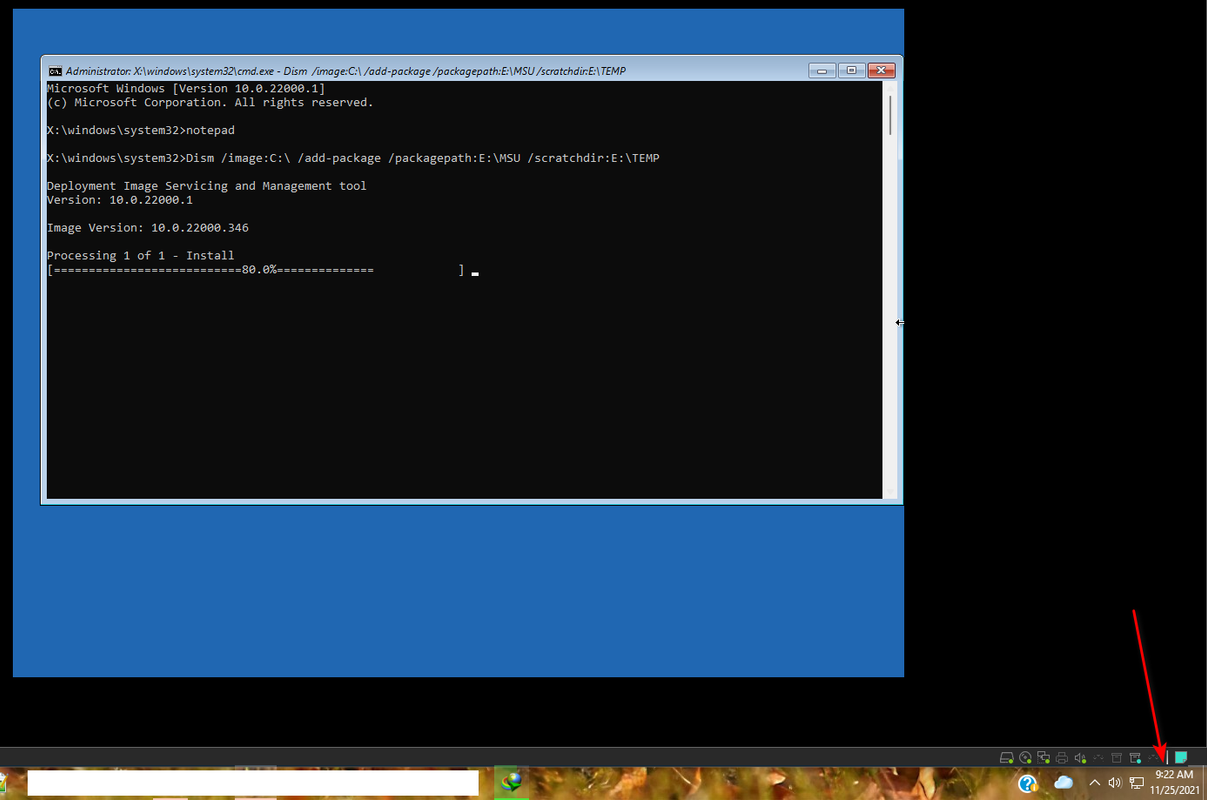The height and width of the screenshot is (800, 1207).
Task: Click the VM printer device icon
Action: [1062, 758]
